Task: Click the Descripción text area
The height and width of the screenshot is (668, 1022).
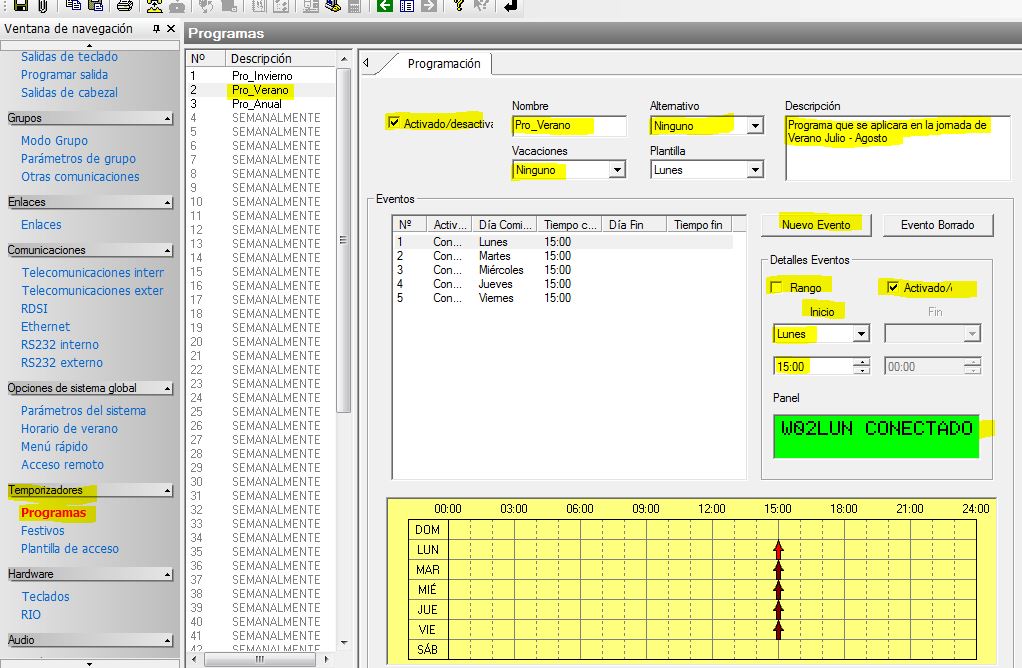Action: (x=898, y=148)
